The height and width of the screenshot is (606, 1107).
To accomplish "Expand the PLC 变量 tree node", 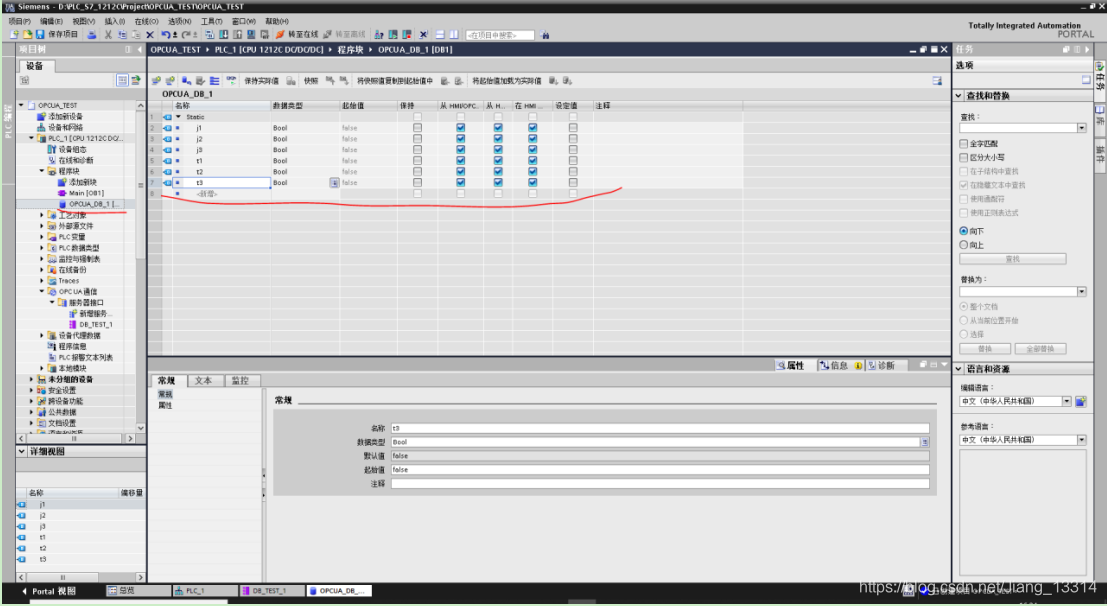I will [x=42, y=237].
